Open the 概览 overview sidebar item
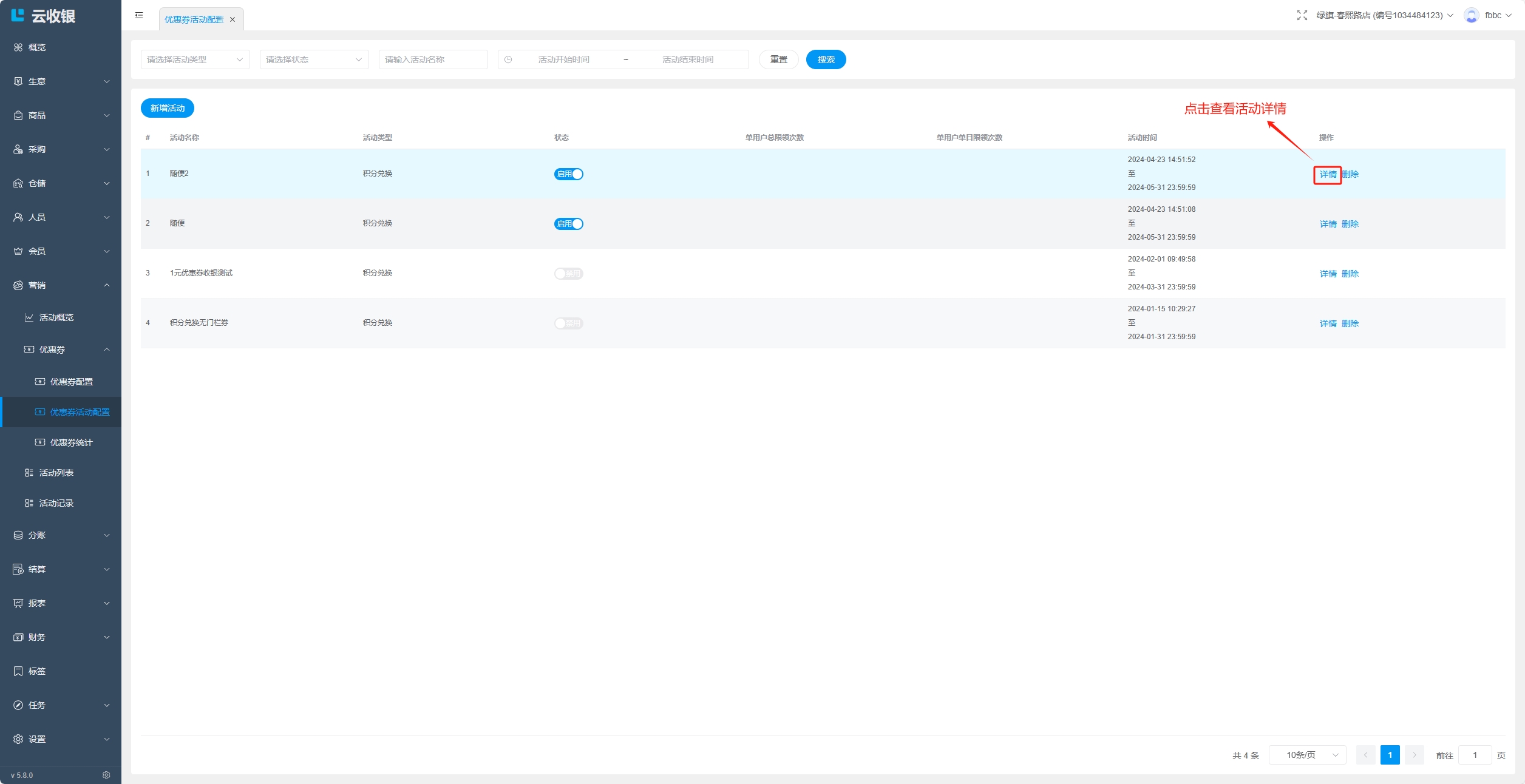1525x784 pixels. click(x=36, y=47)
